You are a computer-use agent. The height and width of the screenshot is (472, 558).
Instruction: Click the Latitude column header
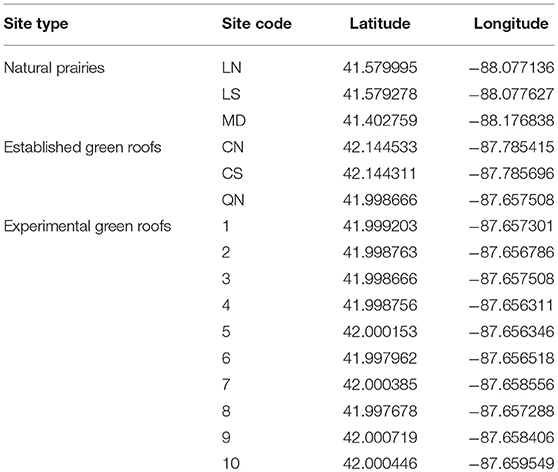coord(380,23)
